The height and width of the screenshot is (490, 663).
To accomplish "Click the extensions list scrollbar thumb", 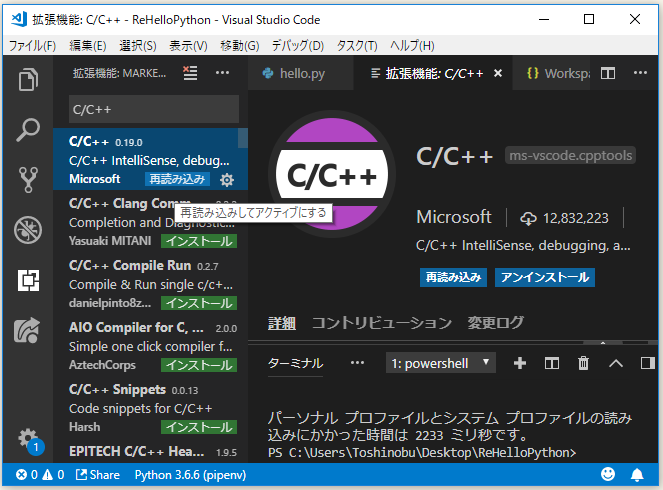I will point(243,138).
